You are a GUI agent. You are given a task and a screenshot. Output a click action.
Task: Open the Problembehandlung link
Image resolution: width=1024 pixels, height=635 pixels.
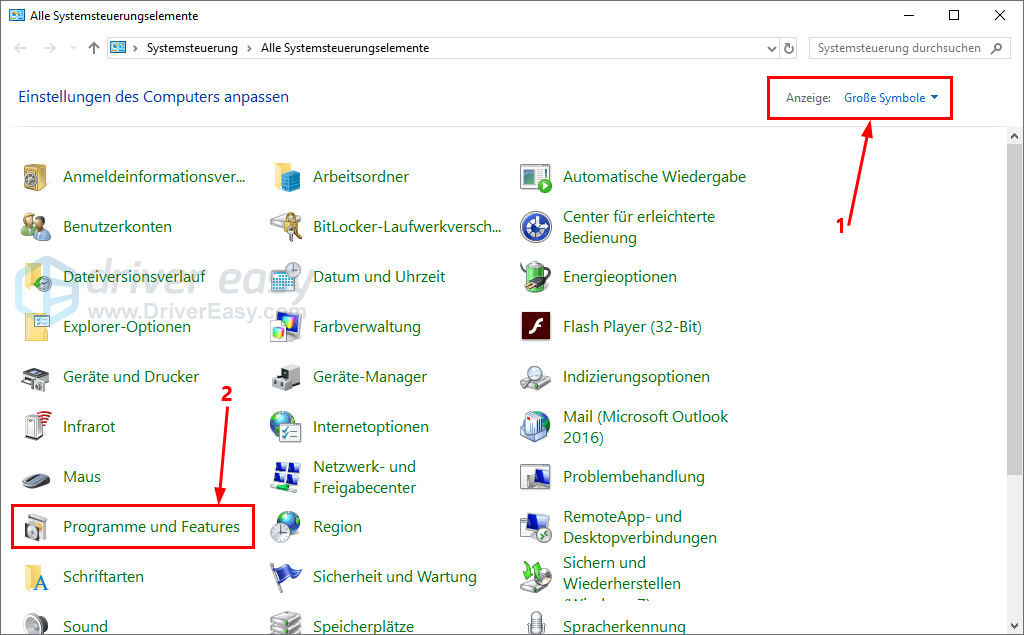click(633, 477)
